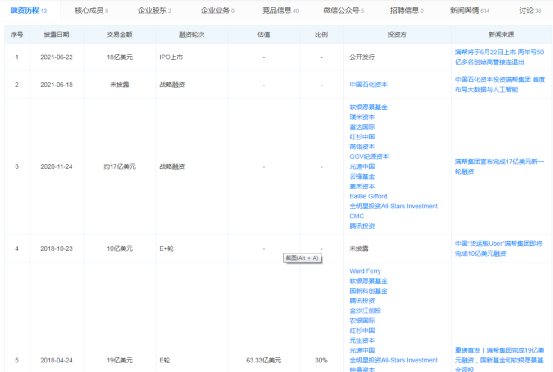This screenshot has height=372, width=553.
Task: Open investor link 富达国际
Action: (x=362, y=127)
